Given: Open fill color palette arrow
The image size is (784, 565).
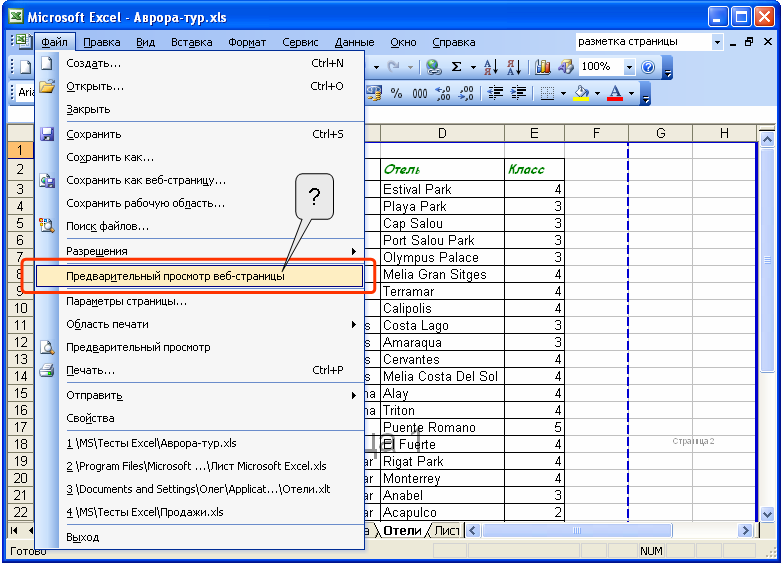Looking at the screenshot, I should pyautogui.click(x=597, y=94).
